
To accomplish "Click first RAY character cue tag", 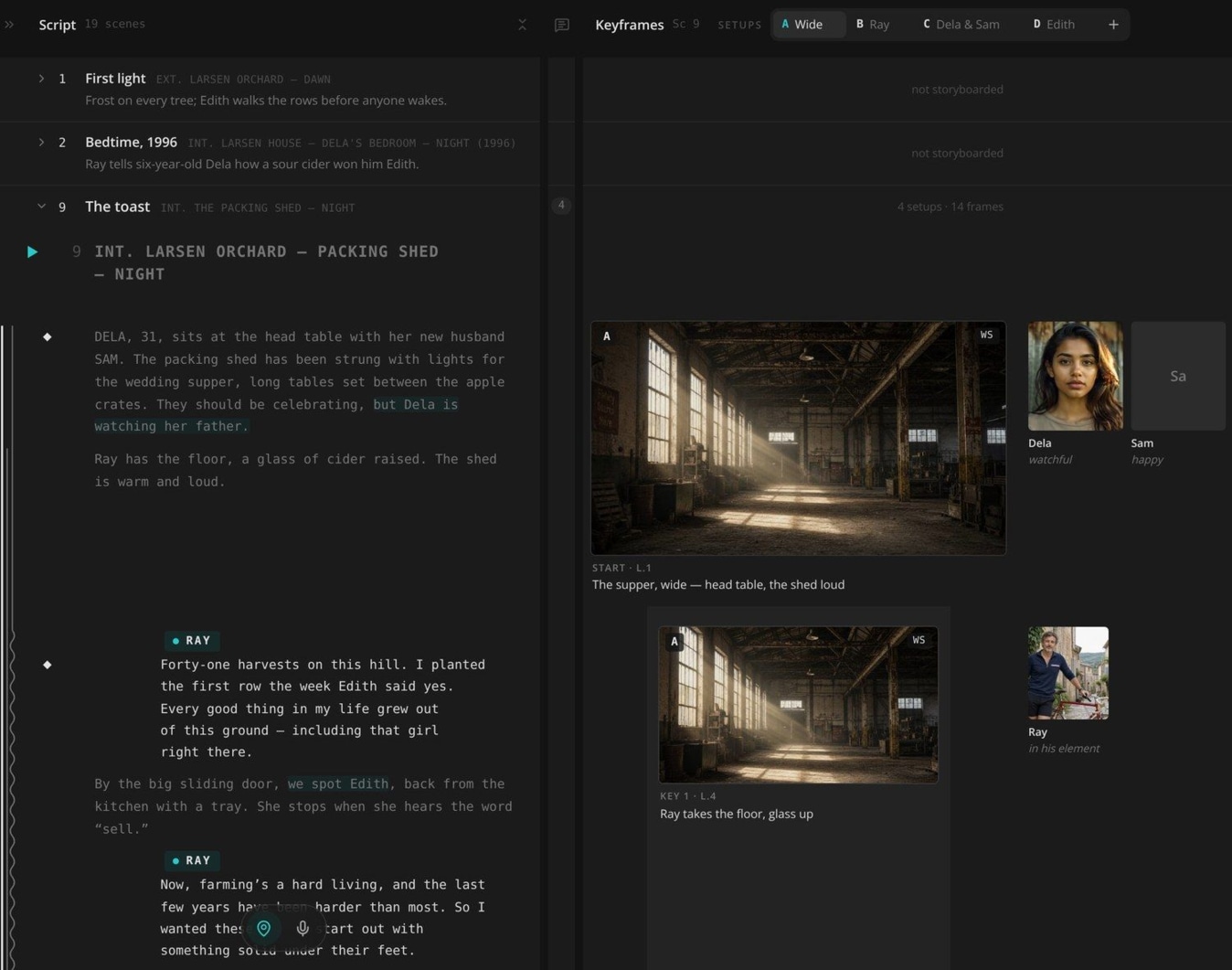I will (x=192, y=641).
